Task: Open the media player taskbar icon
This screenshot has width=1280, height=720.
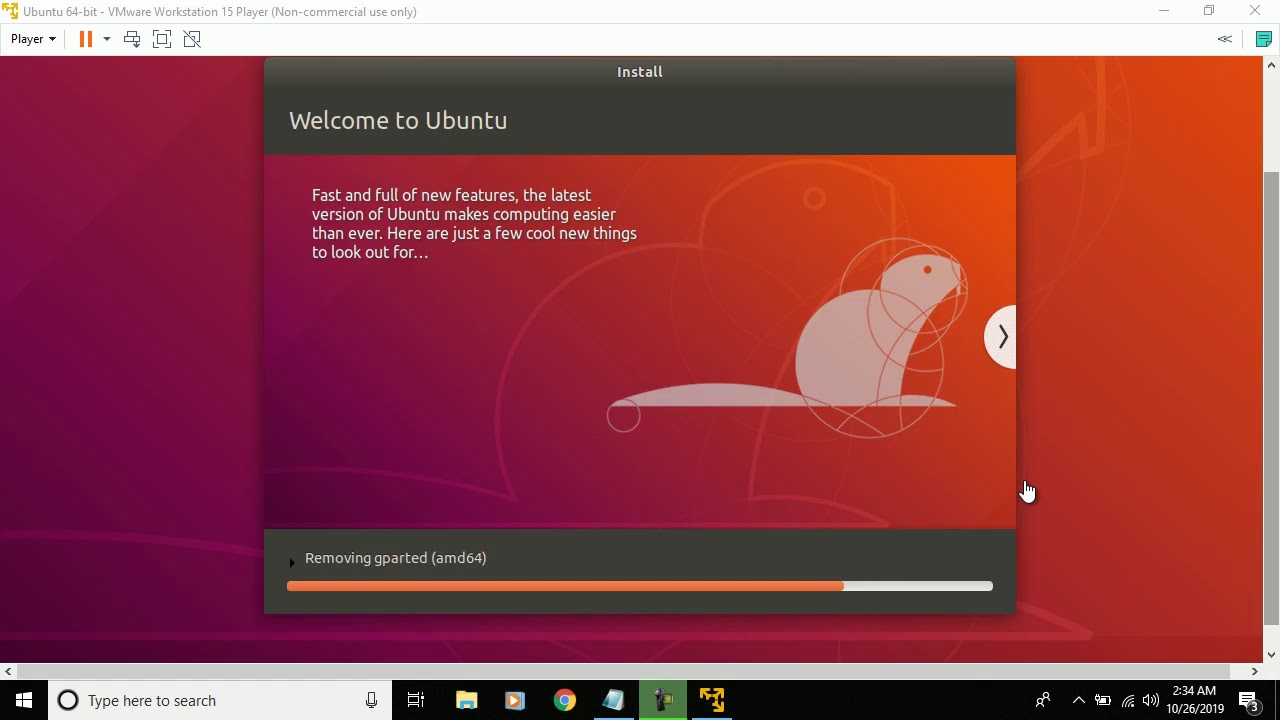Action: click(x=515, y=700)
